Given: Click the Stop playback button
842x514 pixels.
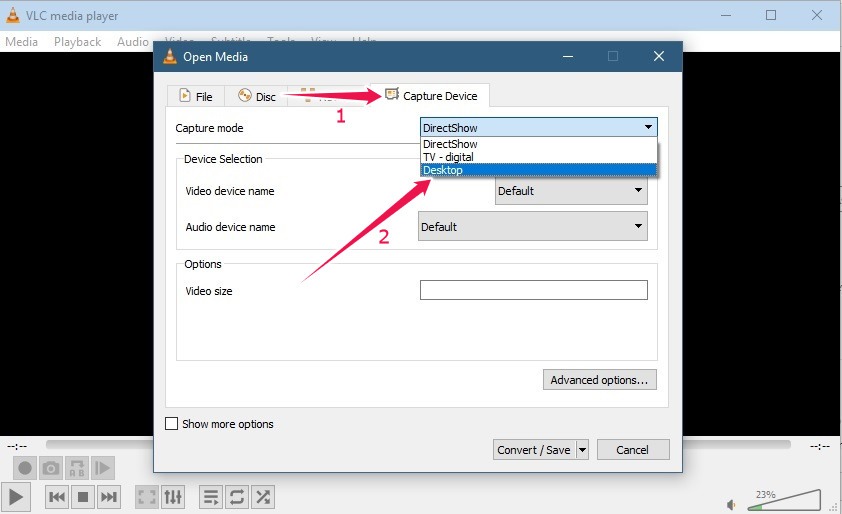Looking at the screenshot, I should pyautogui.click(x=83, y=497).
